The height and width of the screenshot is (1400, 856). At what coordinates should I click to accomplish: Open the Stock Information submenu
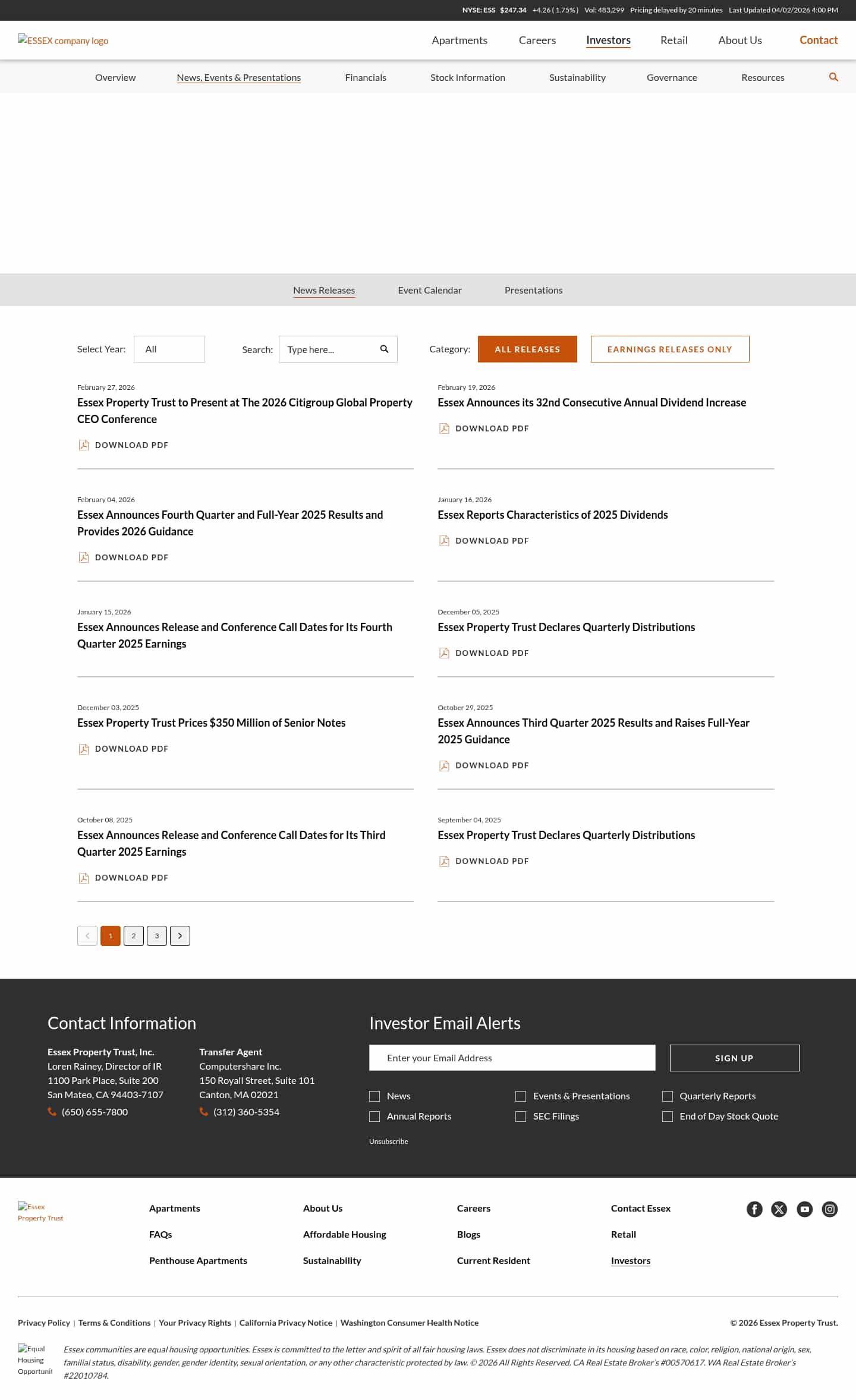point(468,77)
